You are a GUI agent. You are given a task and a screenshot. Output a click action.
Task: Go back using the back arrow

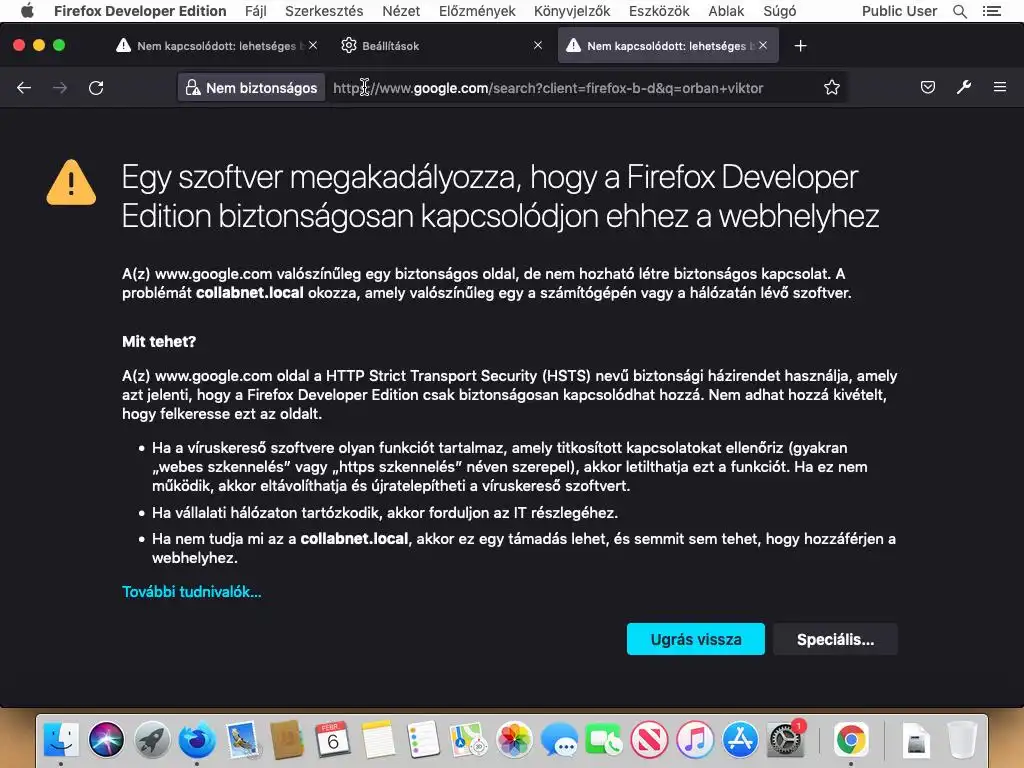point(24,88)
